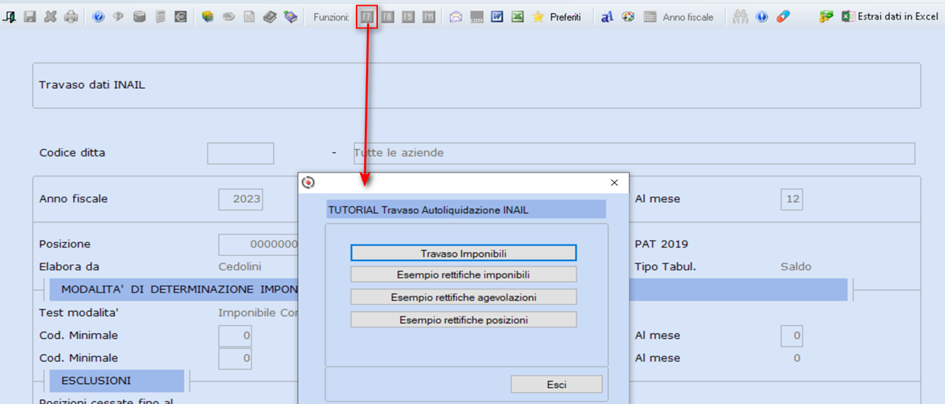Click the Anno fiscale 2023 field
This screenshot has height=404, width=945.
point(240,199)
